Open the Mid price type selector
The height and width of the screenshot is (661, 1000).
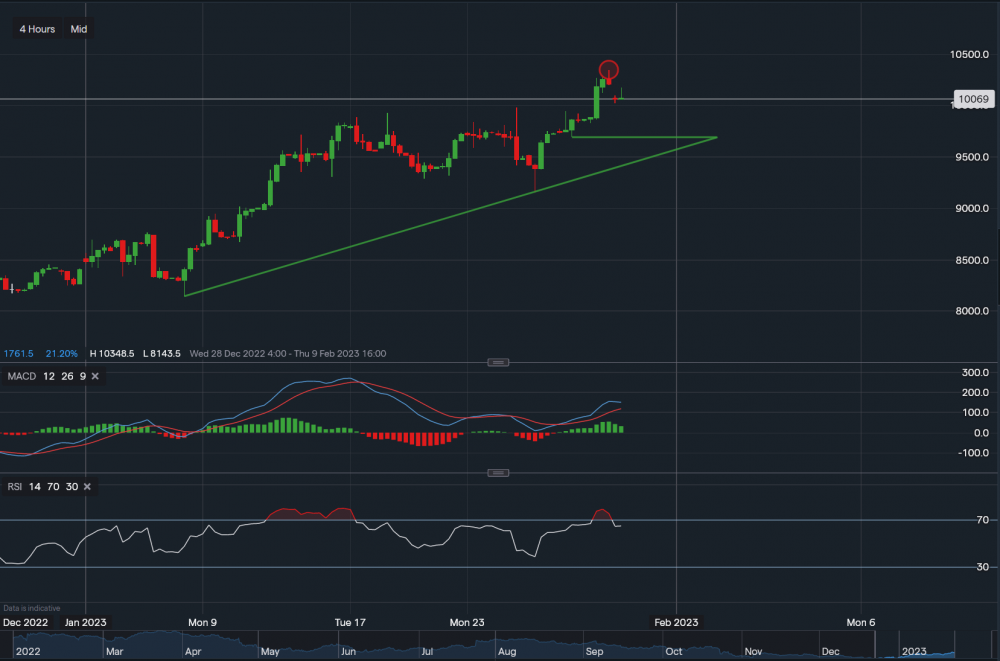(78, 28)
